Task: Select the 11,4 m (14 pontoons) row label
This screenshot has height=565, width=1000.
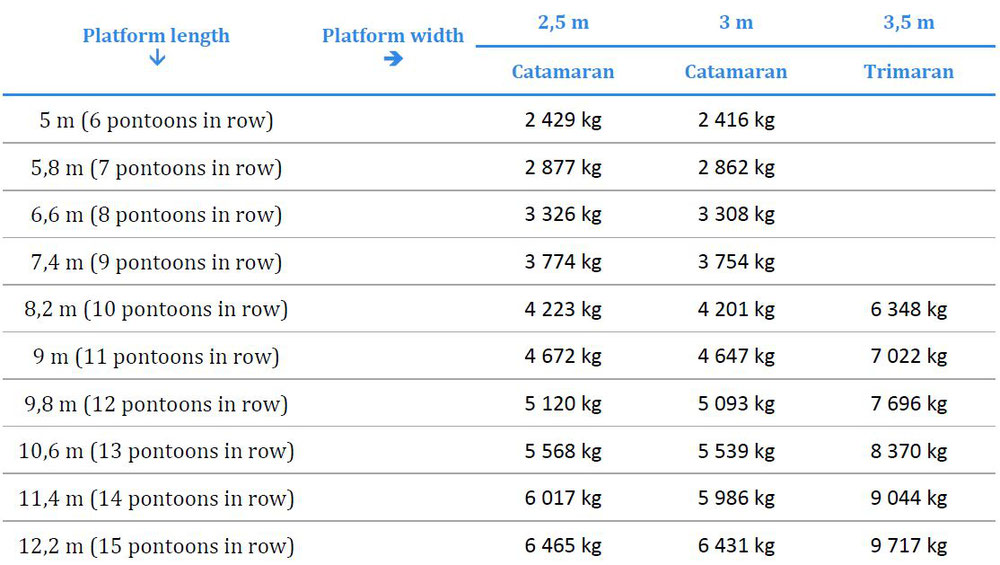Action: 156,499
